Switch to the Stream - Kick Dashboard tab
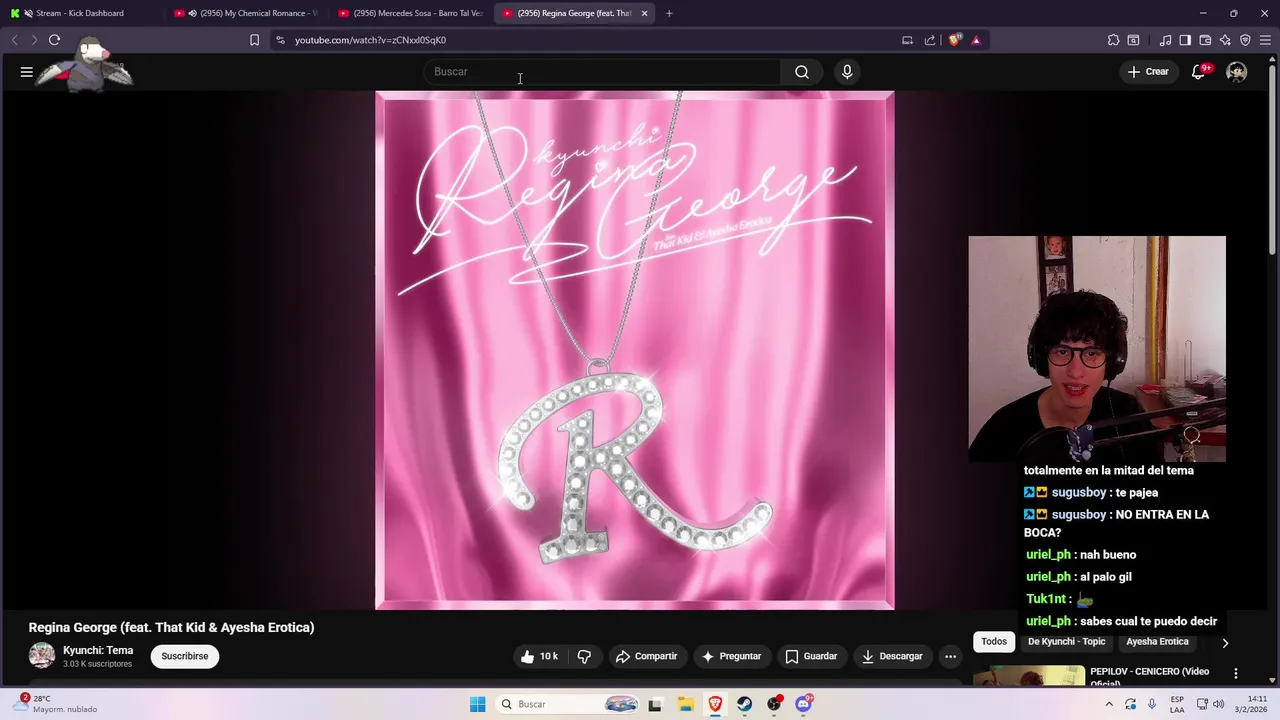 coord(80,13)
